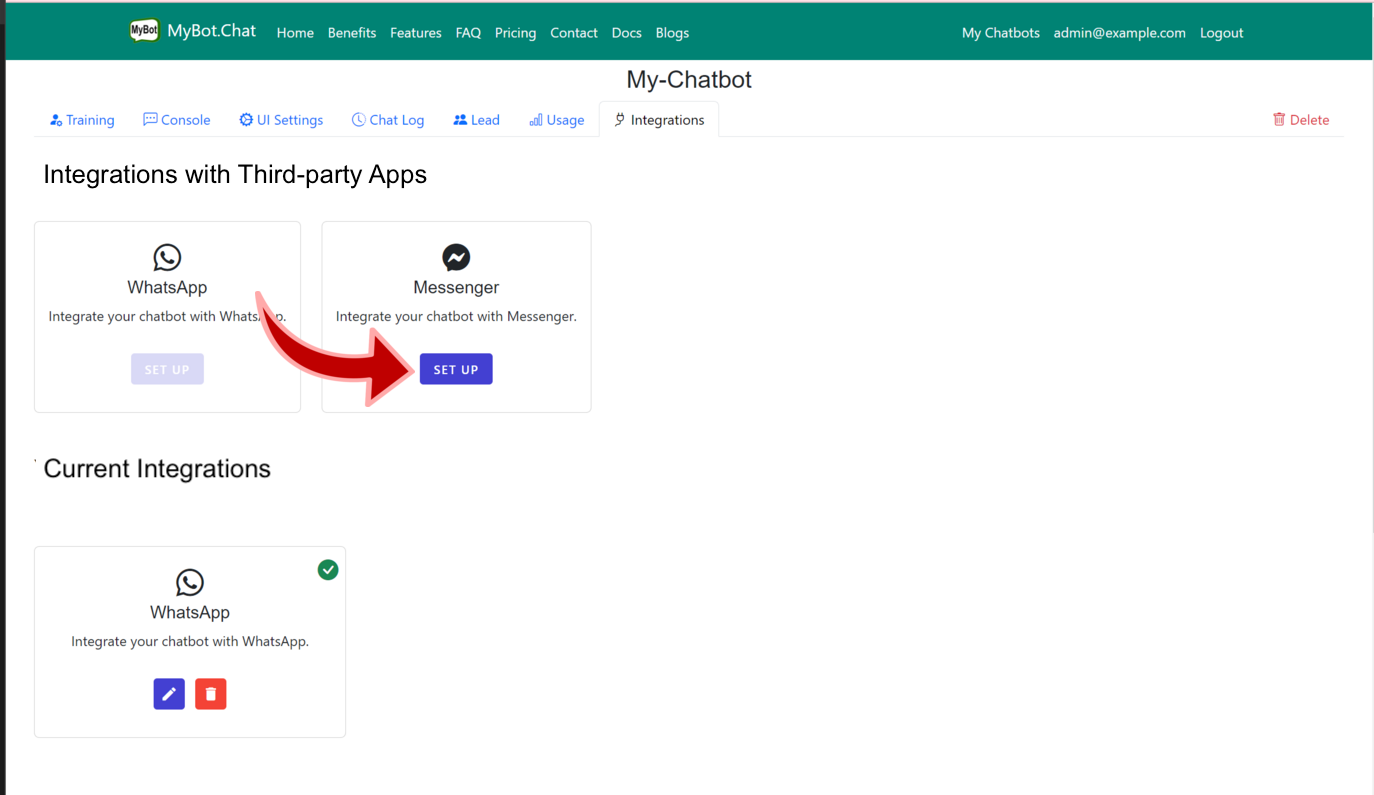Click the Messenger logo icon

coord(456,256)
